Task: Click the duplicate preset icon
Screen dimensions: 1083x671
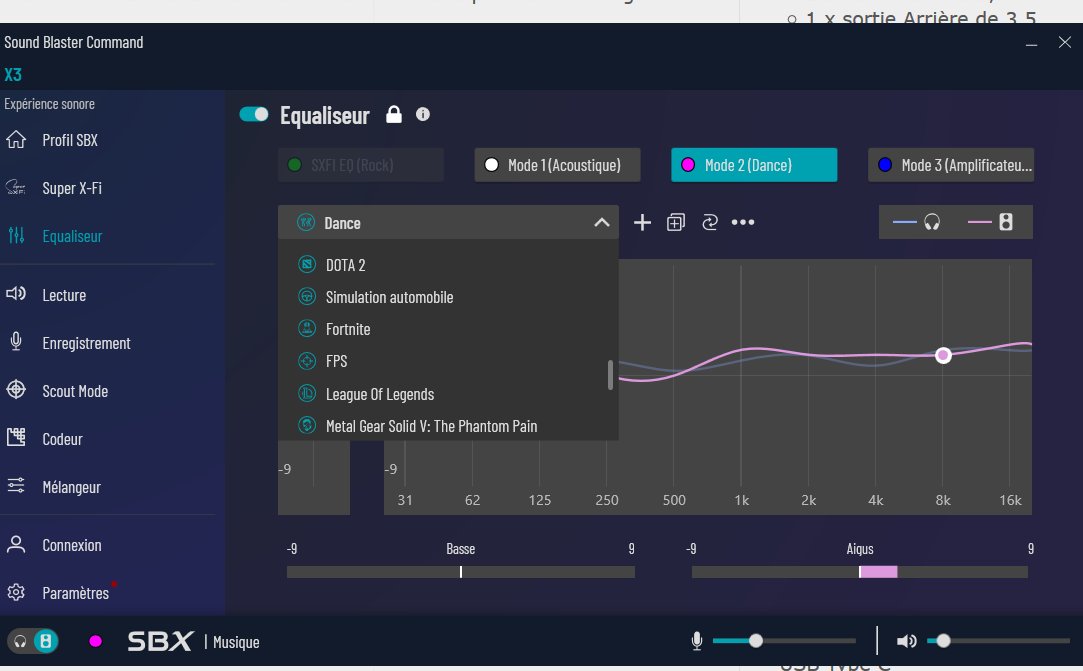Action: pyautogui.click(x=676, y=223)
